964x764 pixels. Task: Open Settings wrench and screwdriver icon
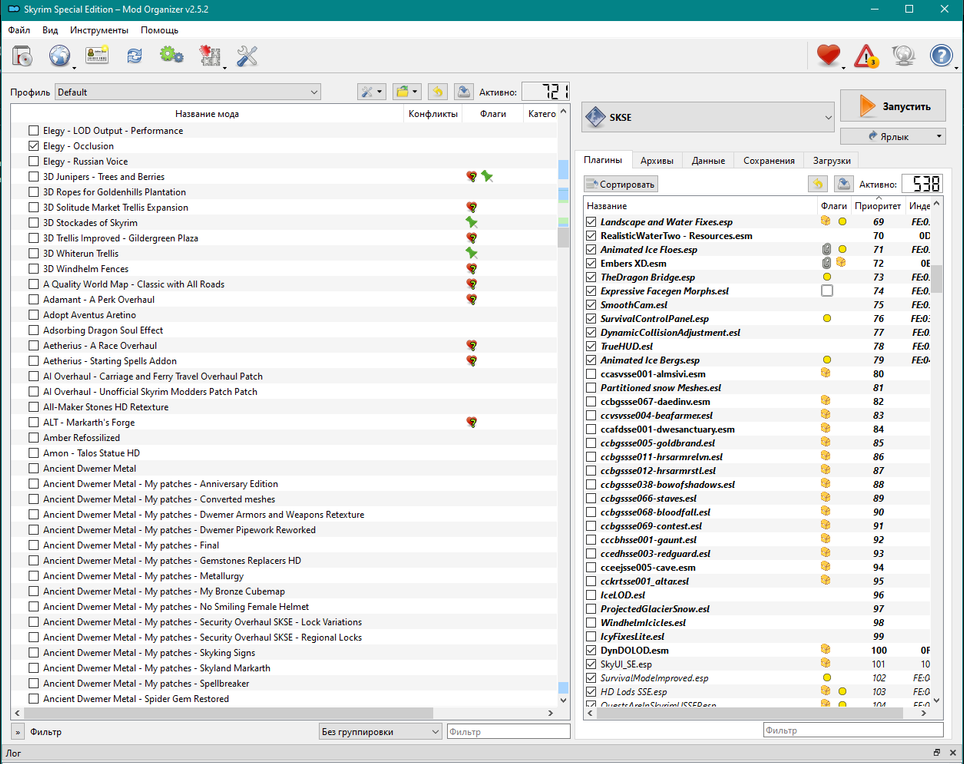coord(247,56)
